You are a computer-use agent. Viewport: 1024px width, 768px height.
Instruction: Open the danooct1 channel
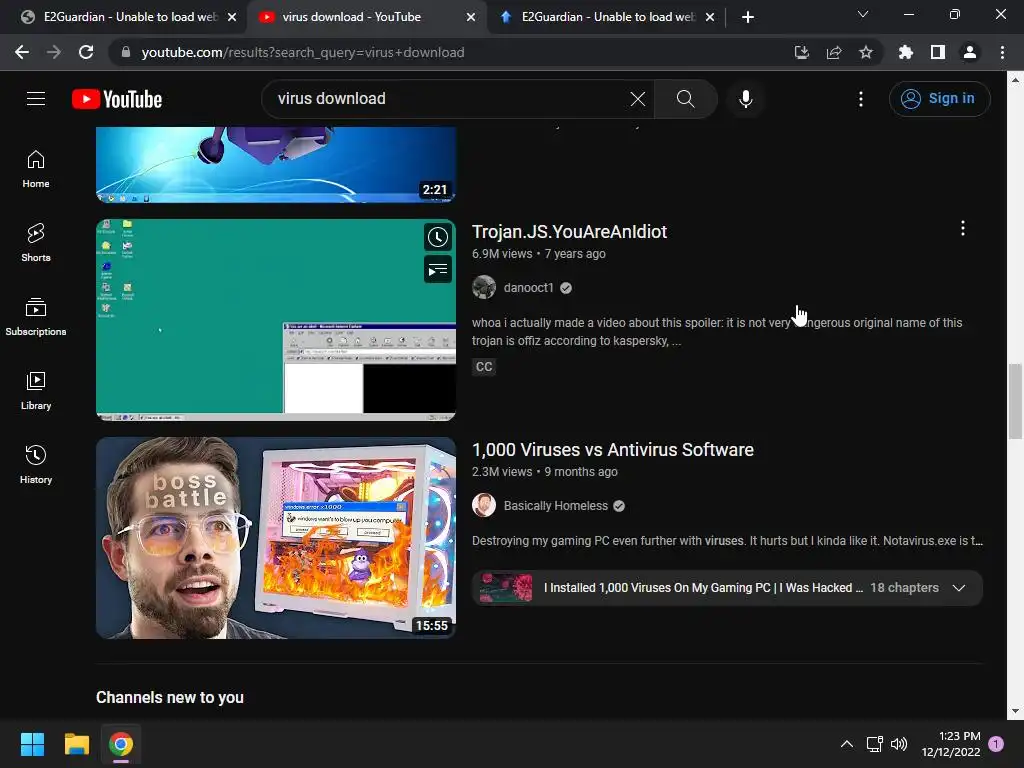pyautogui.click(x=528, y=288)
